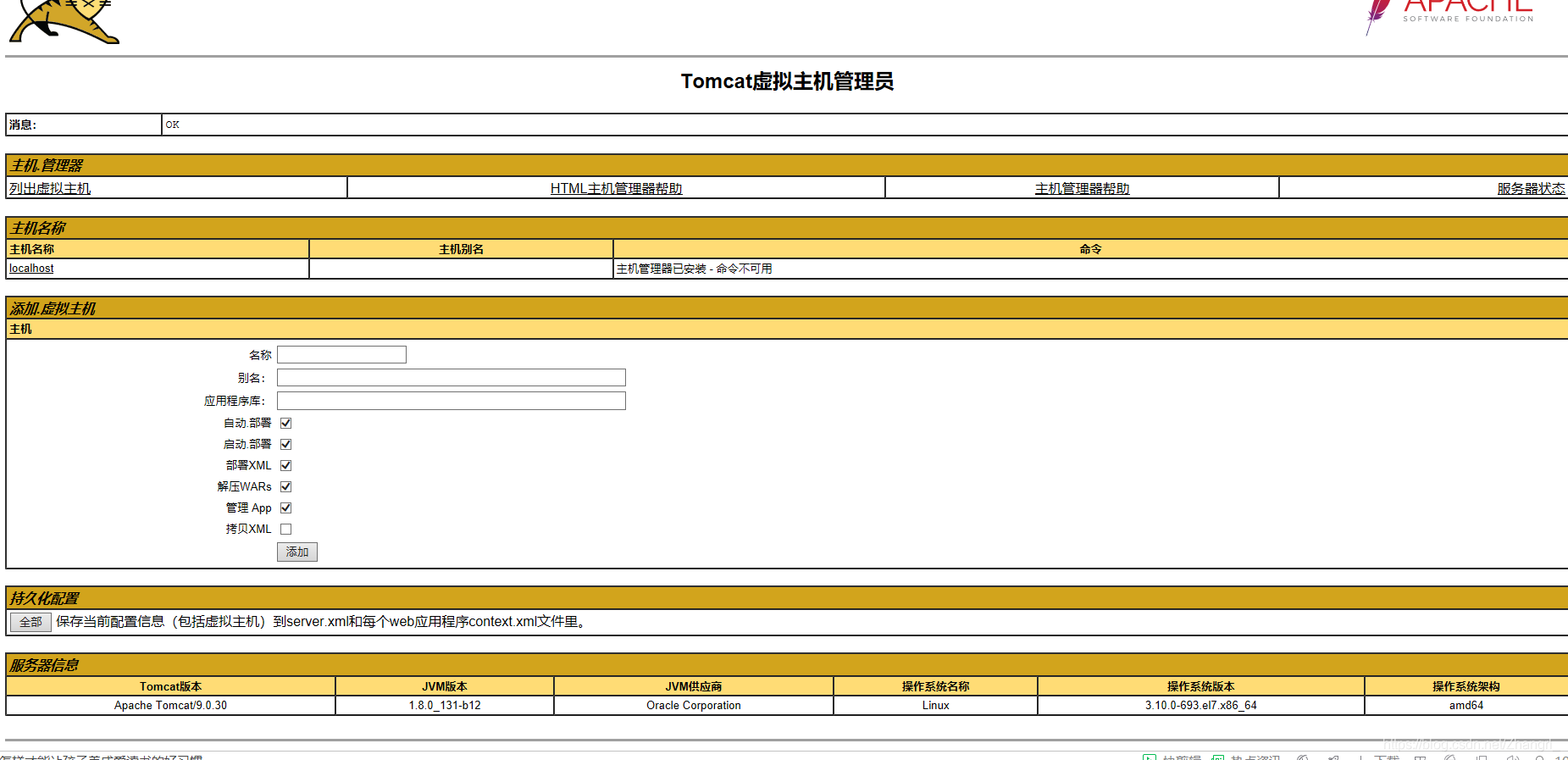Click the 添加 button to add host
This screenshot has width=1568, height=760.
(297, 552)
